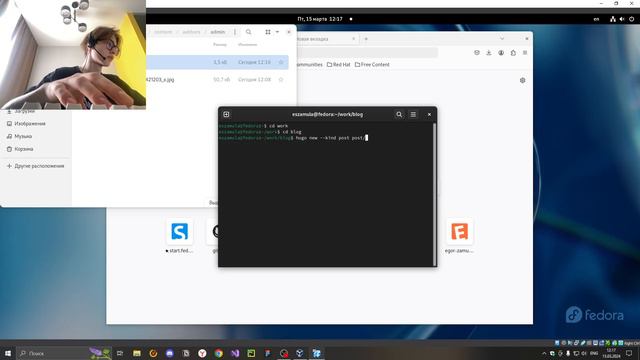Open Discord from the taskbar
Viewport: 640px width, 360px height.
point(169,353)
